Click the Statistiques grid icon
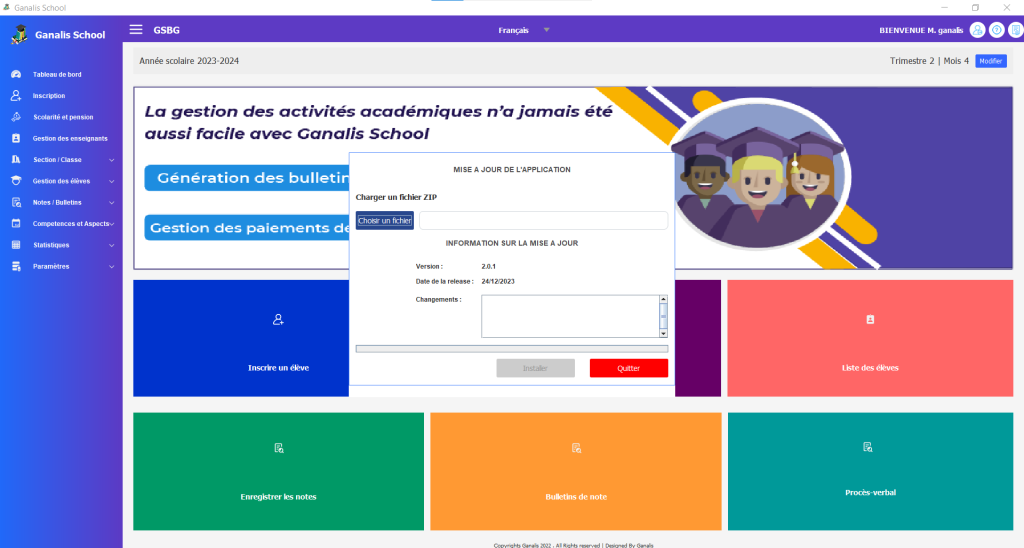The width and height of the screenshot is (1024, 548). (16, 245)
